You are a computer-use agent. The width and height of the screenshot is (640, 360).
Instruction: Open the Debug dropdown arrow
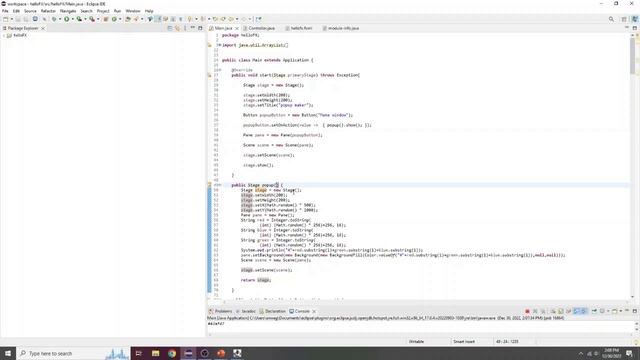coord(60,19)
